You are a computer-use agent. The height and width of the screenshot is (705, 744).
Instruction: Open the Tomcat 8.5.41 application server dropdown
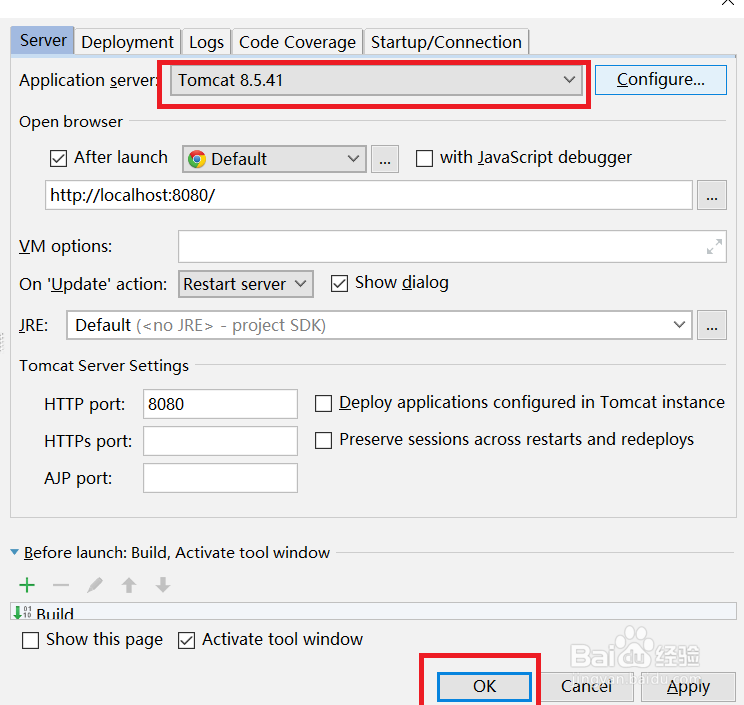click(376, 80)
